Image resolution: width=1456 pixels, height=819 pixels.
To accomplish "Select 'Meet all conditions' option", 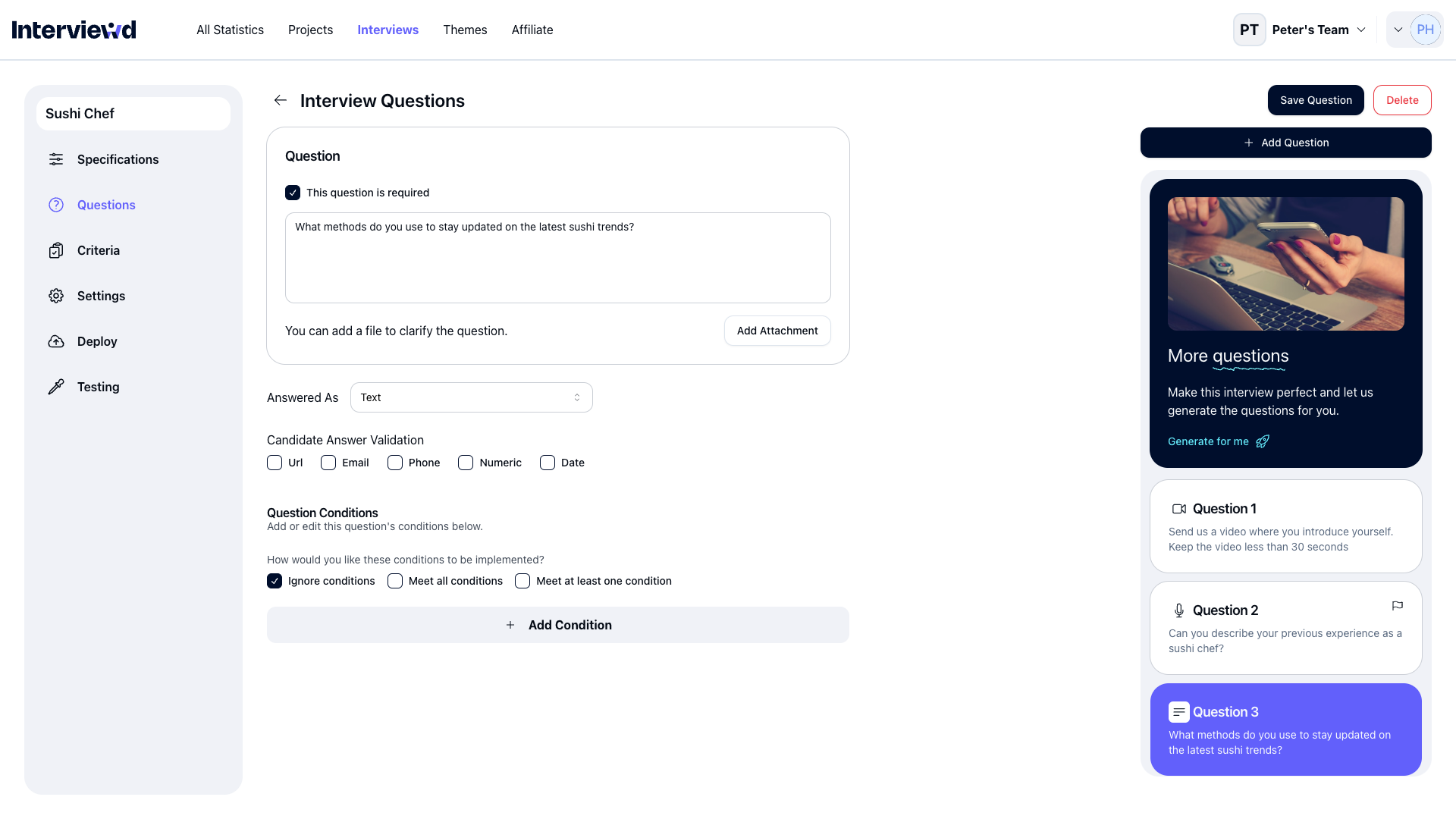I will point(394,581).
